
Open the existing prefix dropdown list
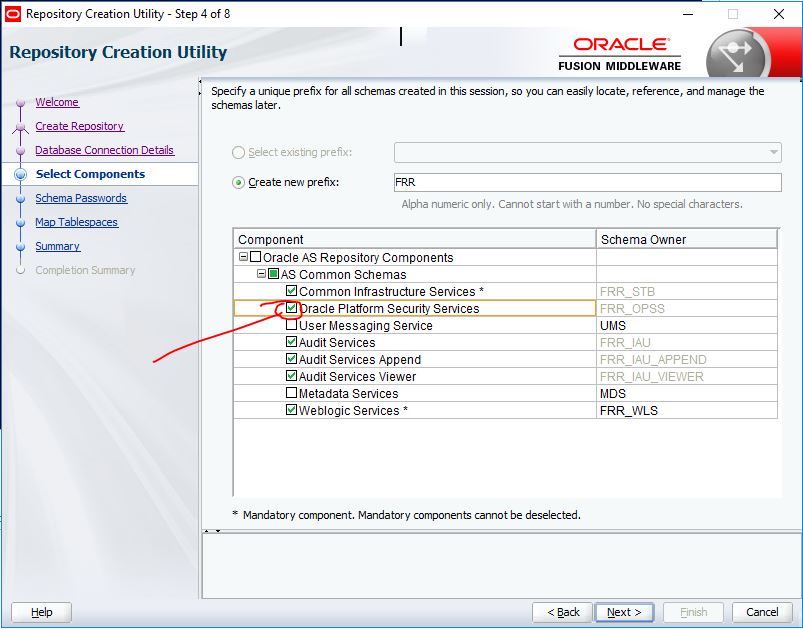770,152
